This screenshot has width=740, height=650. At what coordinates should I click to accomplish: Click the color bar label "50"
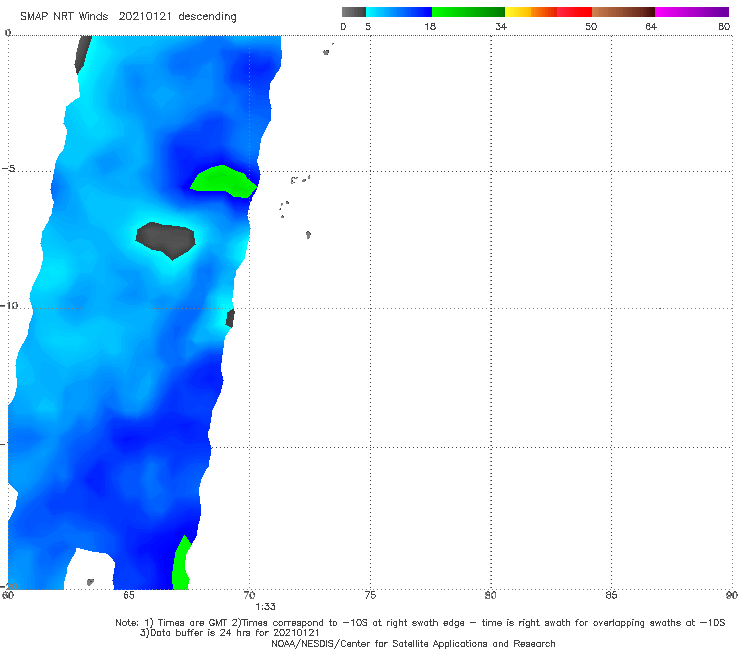point(591,26)
